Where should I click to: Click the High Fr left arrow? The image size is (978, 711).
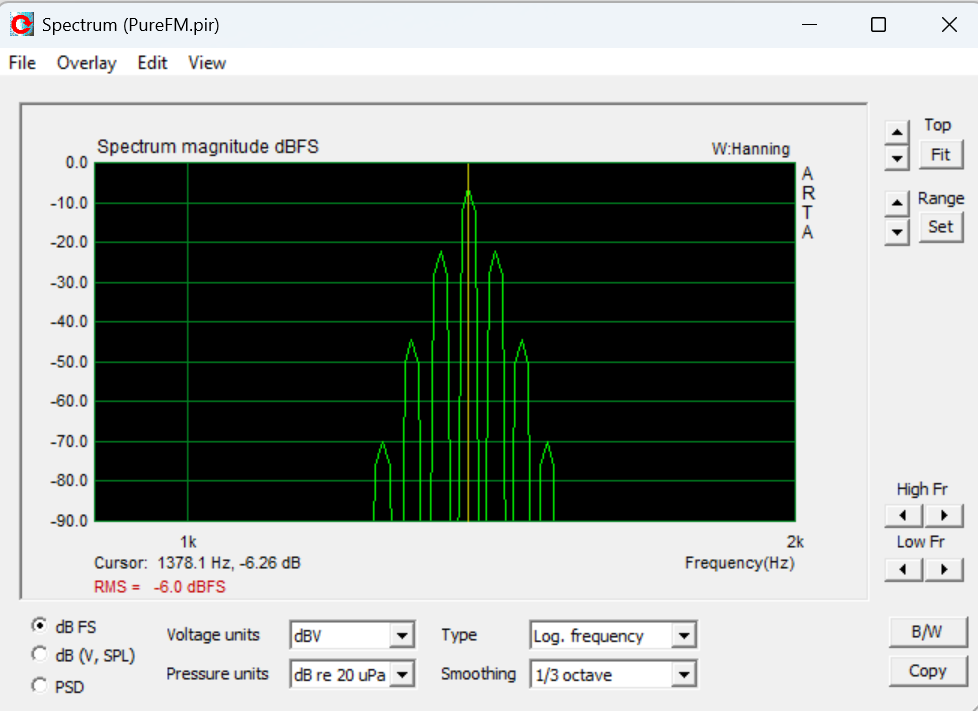[x=903, y=515]
